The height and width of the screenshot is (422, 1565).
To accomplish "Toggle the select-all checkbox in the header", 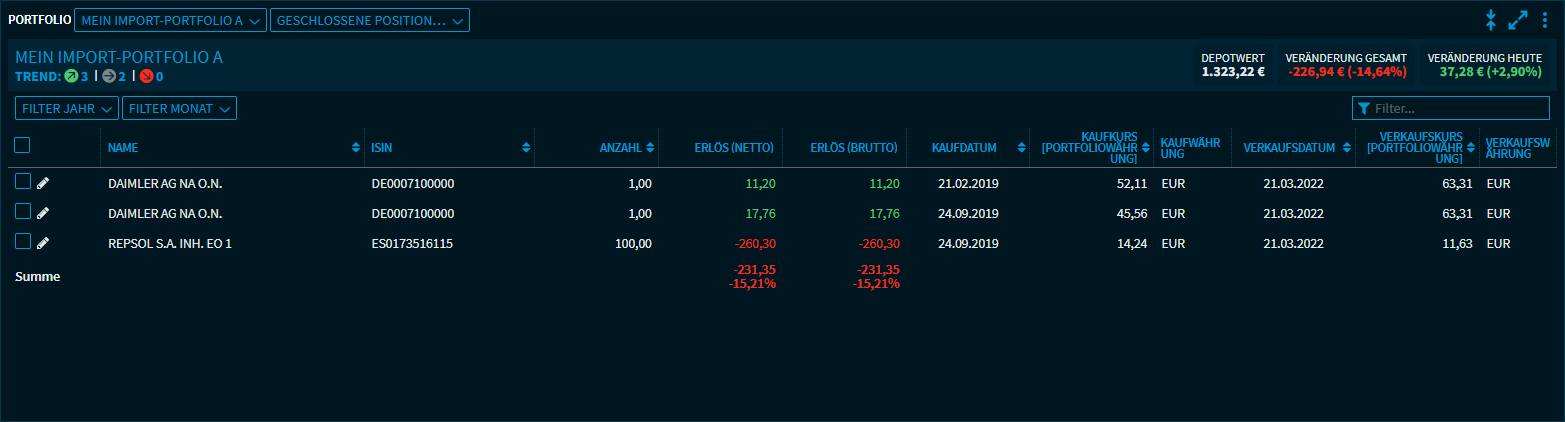I will tap(22, 146).
